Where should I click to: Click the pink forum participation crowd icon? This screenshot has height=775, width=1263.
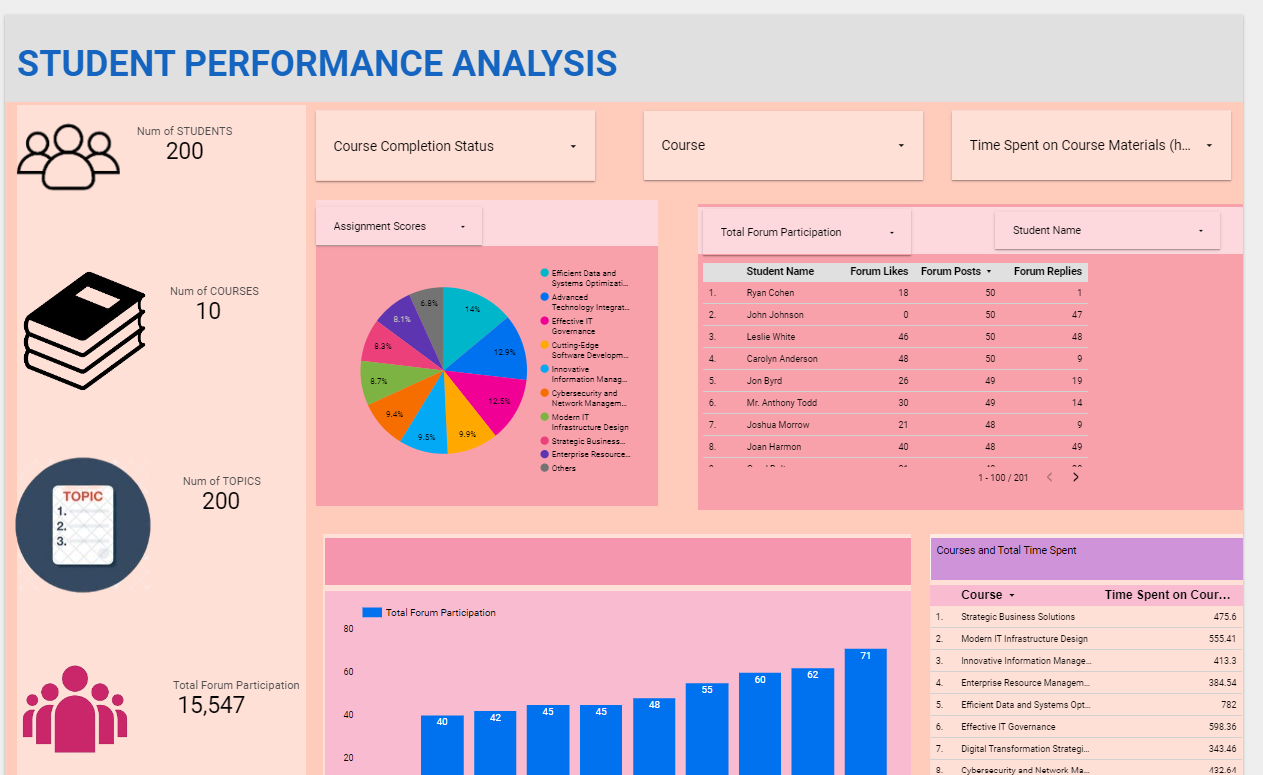(x=75, y=708)
